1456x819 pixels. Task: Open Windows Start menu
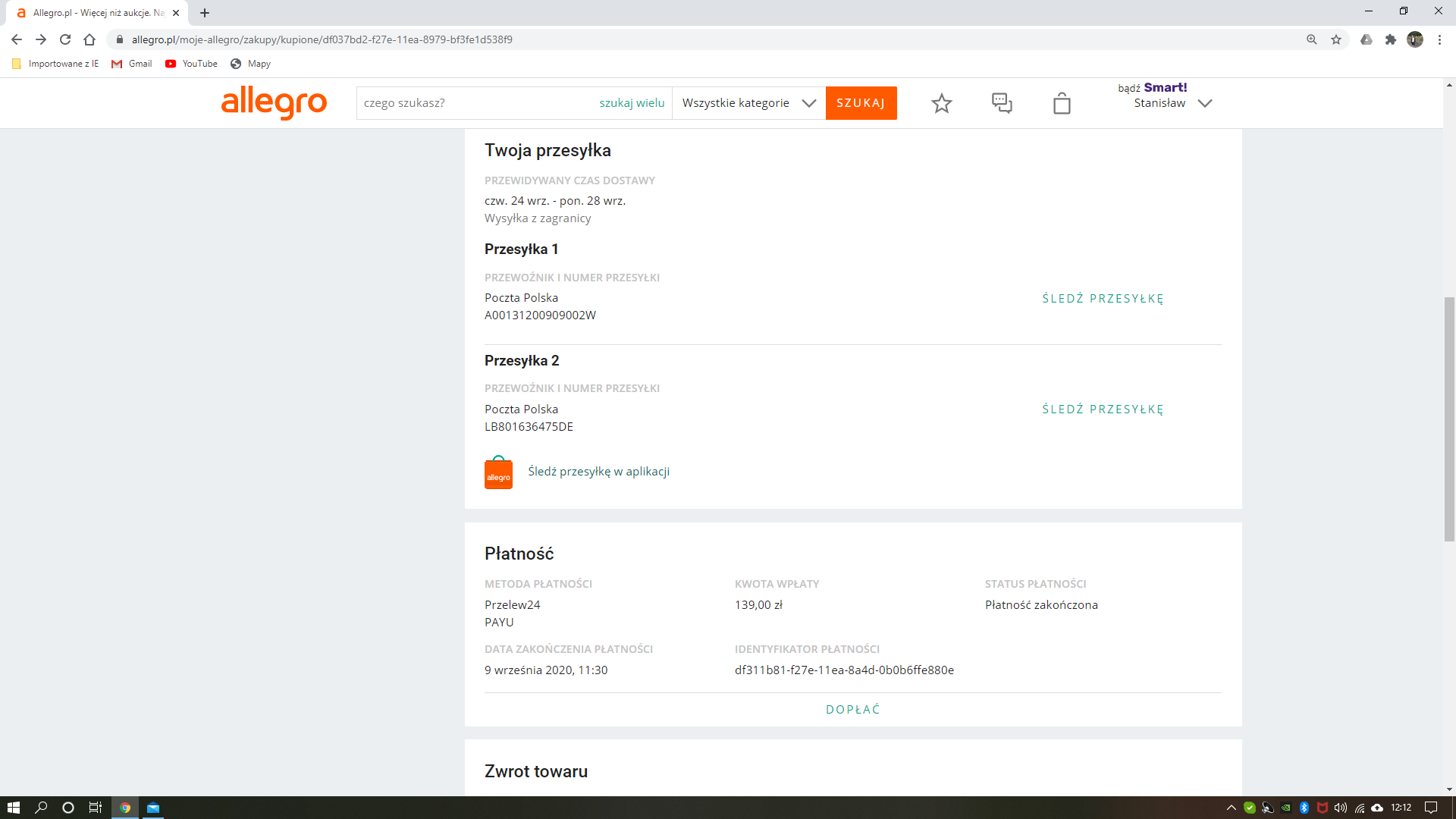[x=13, y=808]
